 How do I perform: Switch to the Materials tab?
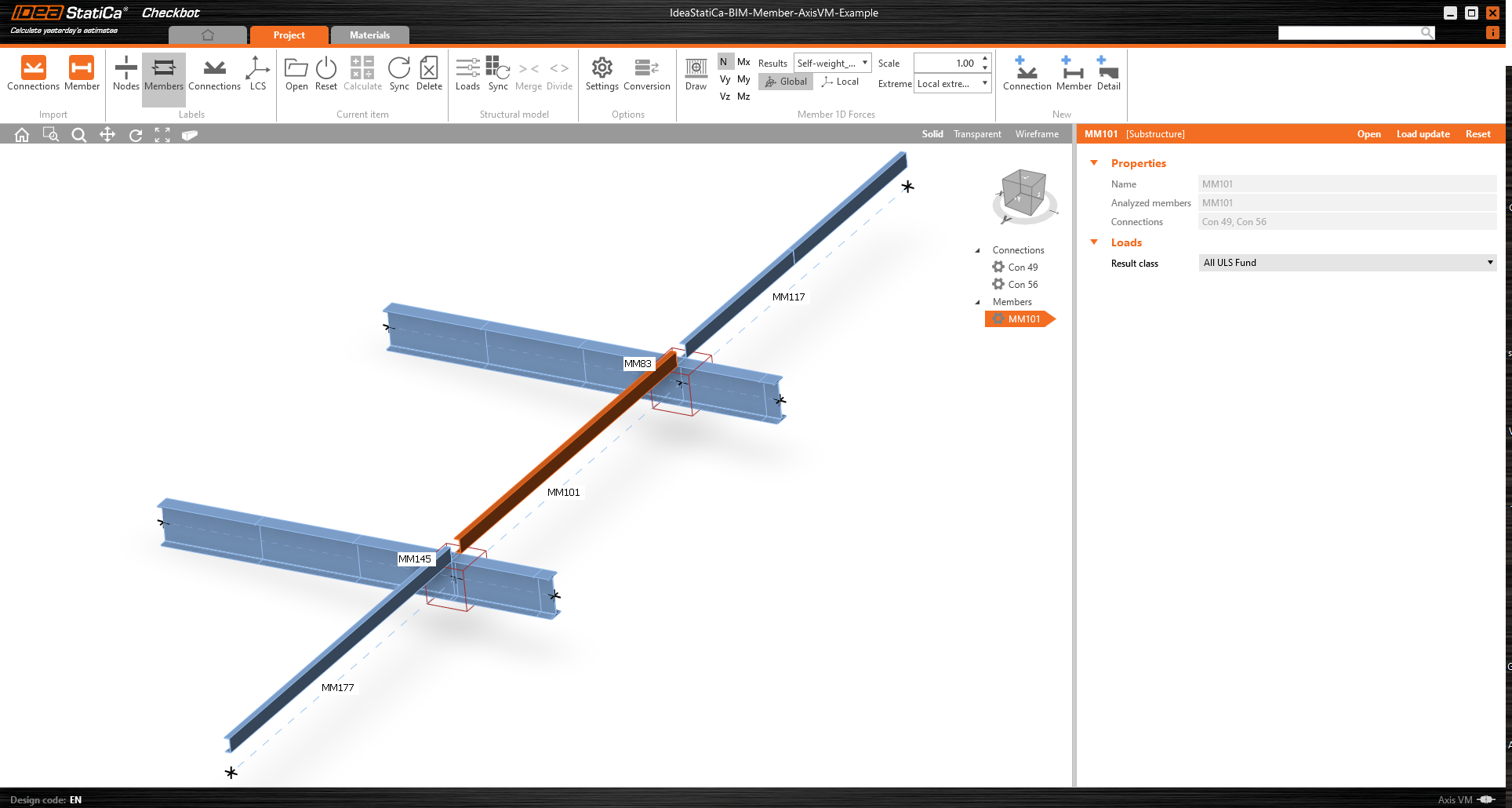(369, 35)
